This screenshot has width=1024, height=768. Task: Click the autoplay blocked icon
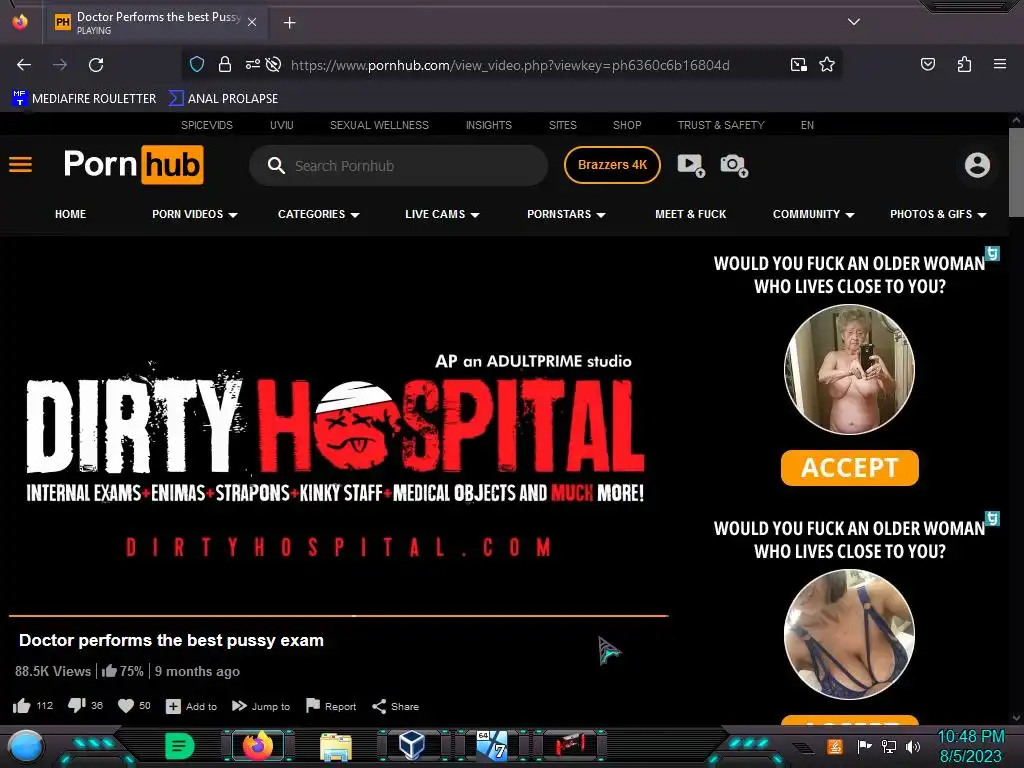point(274,64)
